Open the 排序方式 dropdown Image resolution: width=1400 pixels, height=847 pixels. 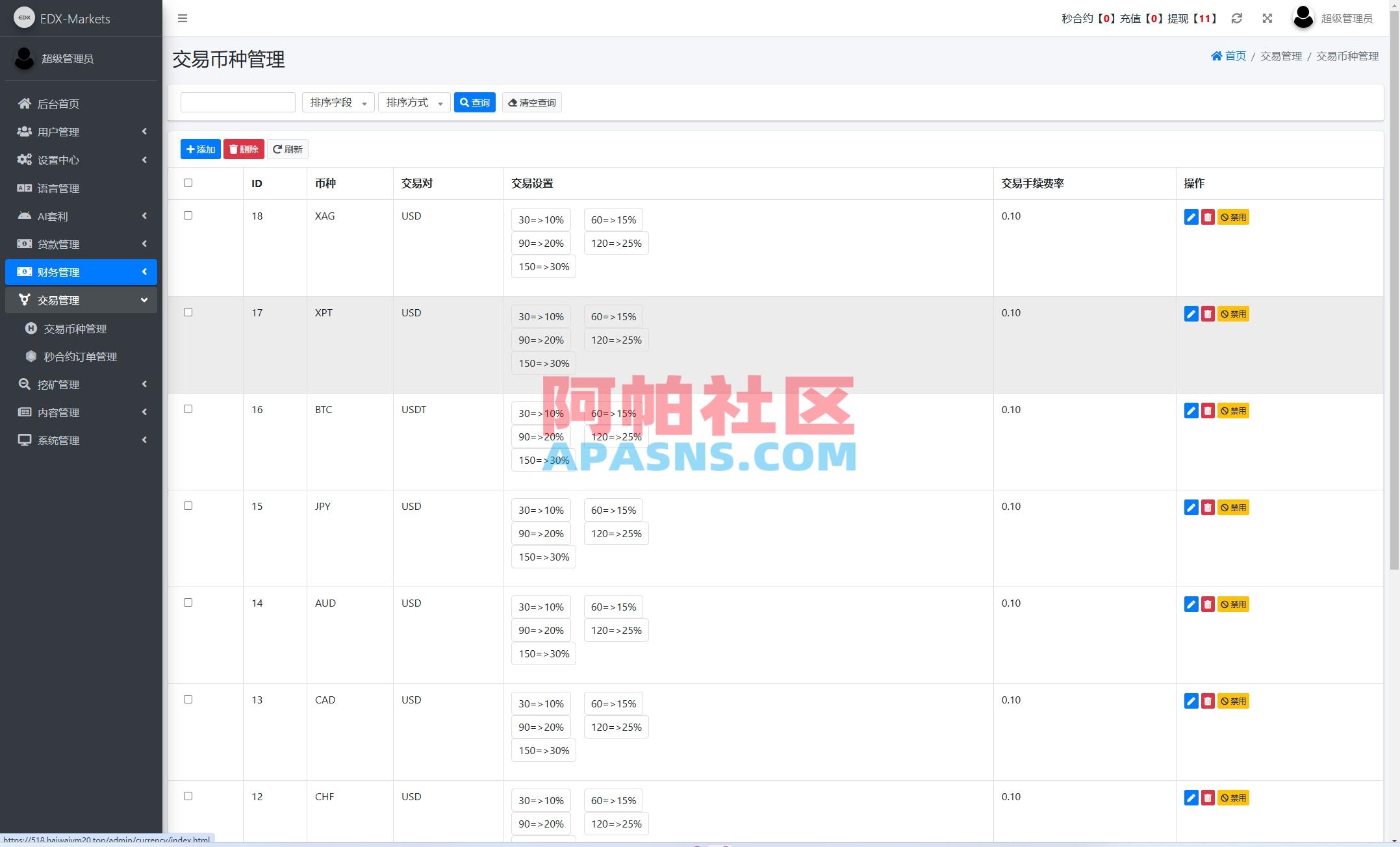tap(414, 102)
